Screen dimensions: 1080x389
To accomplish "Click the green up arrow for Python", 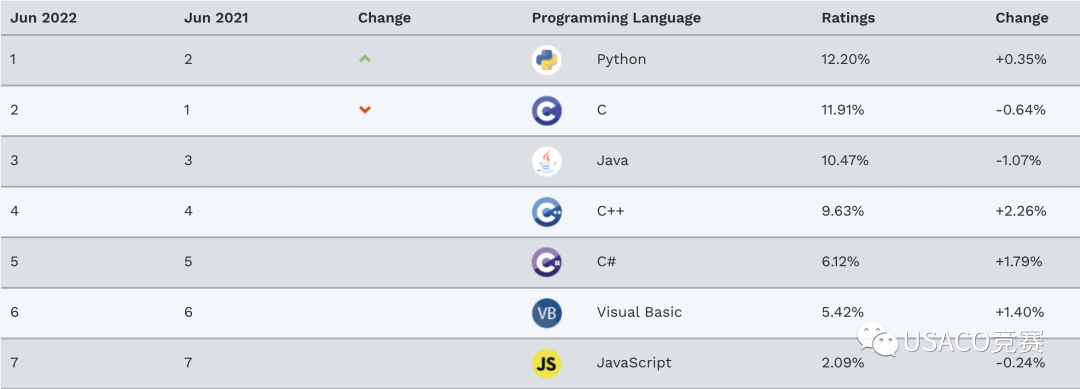I will pos(365,59).
